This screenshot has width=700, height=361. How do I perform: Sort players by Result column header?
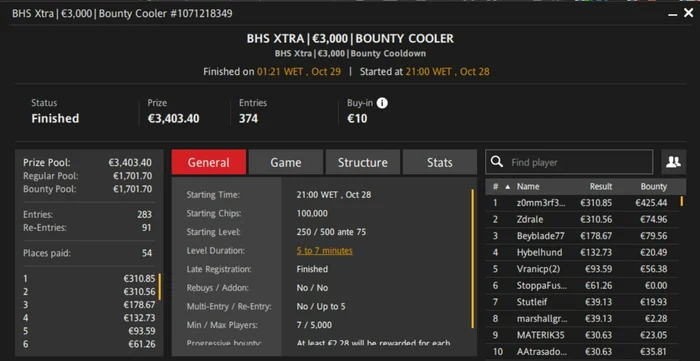click(x=601, y=187)
